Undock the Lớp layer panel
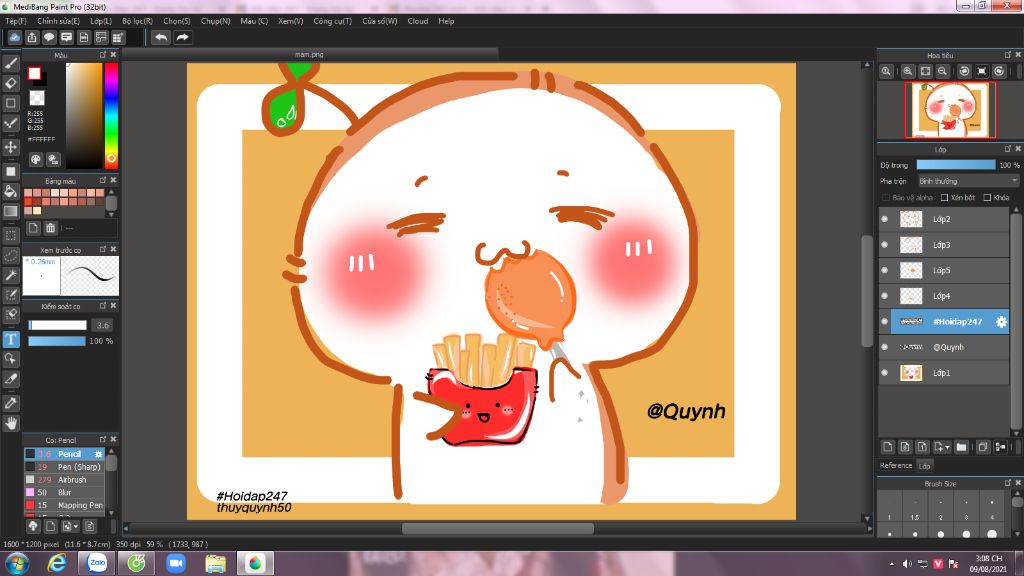1024x576 pixels. [1007, 149]
